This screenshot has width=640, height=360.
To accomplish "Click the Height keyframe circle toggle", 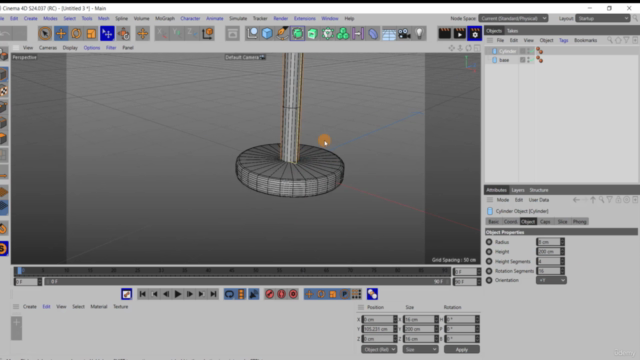I will tap(489, 252).
